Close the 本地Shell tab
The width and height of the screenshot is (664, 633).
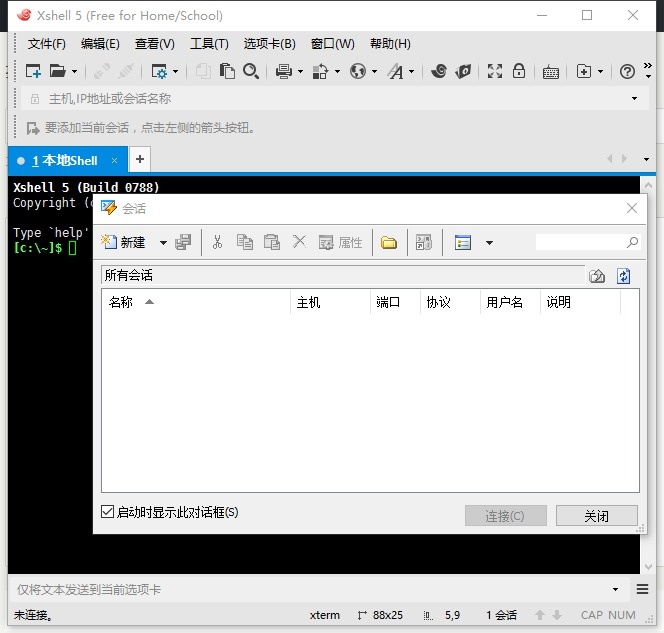[114, 160]
